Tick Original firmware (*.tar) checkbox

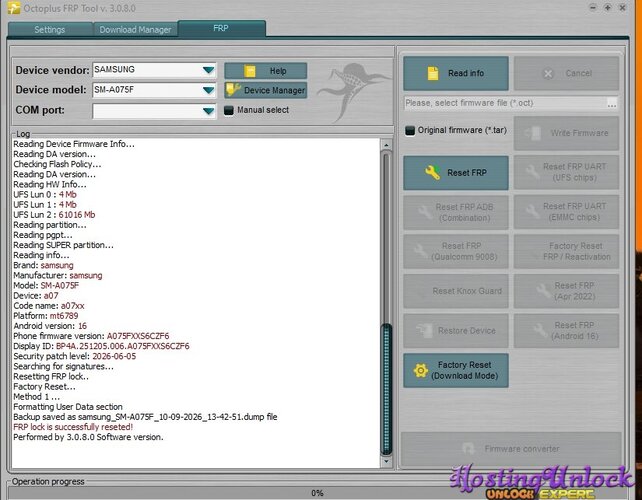[409, 131]
